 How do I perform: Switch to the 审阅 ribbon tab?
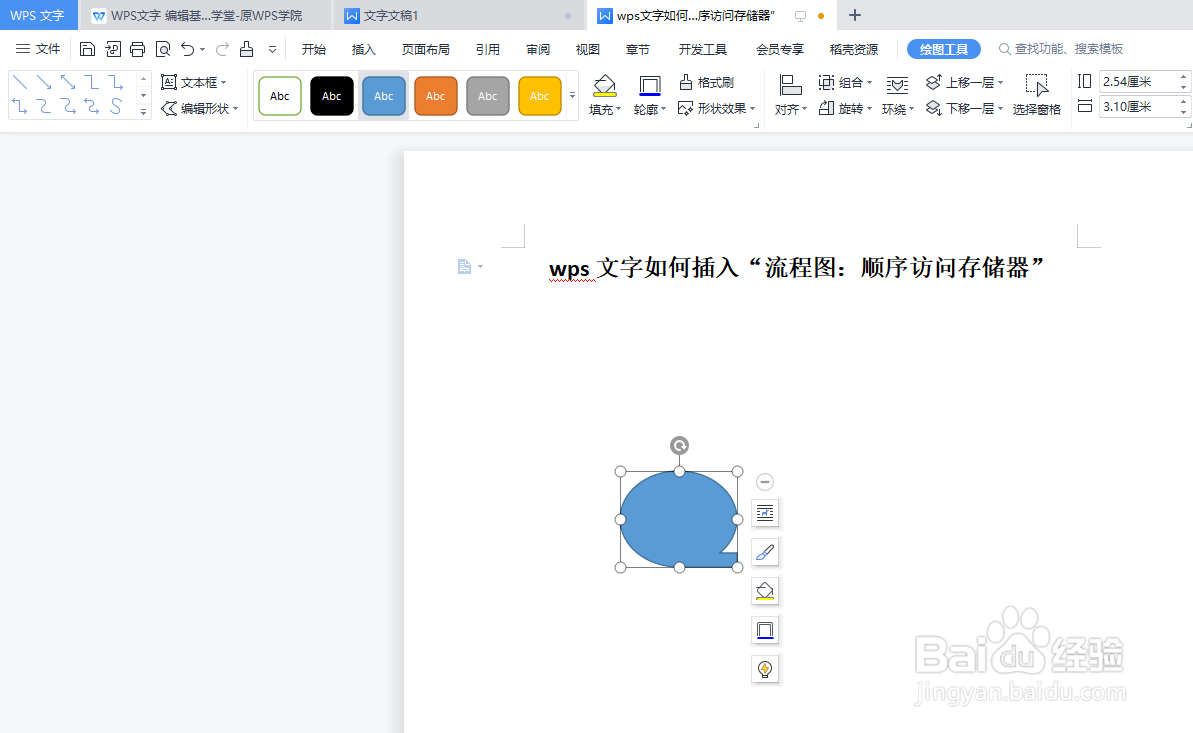(x=538, y=49)
